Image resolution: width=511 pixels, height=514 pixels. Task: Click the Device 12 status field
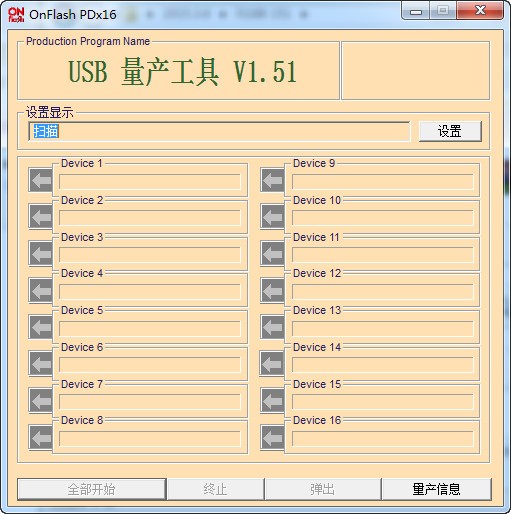(x=383, y=292)
